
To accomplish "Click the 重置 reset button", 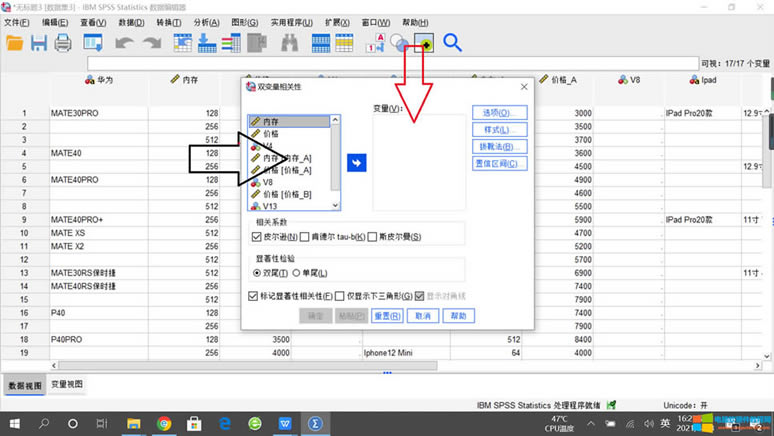I will click(x=387, y=316).
